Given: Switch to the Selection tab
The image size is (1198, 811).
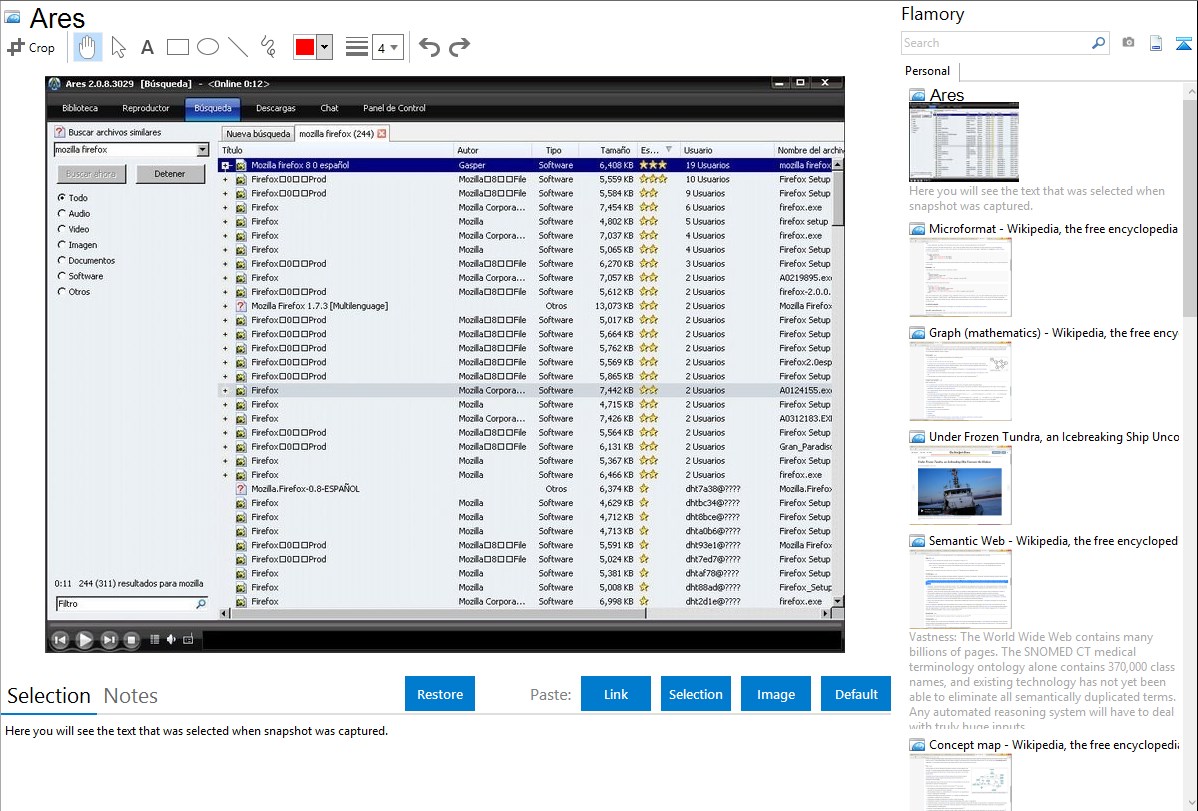Looking at the screenshot, I should [49, 696].
